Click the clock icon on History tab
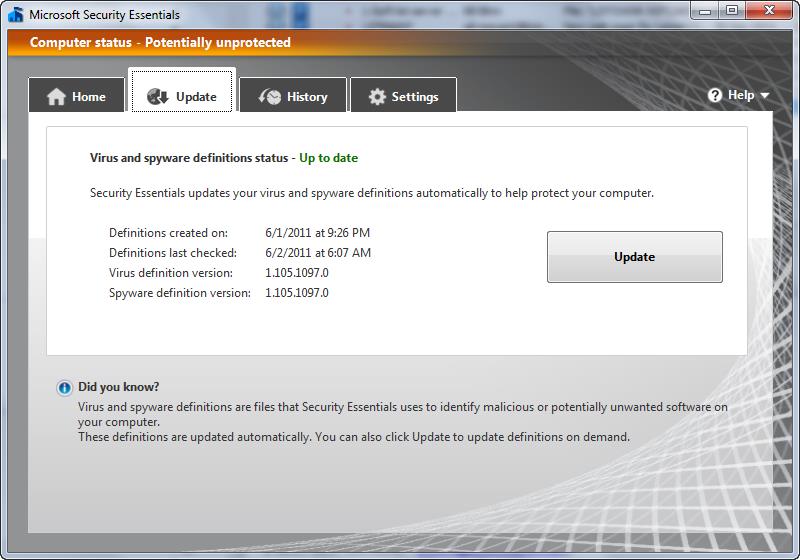Screen dimensions: 800x560 tap(270, 96)
